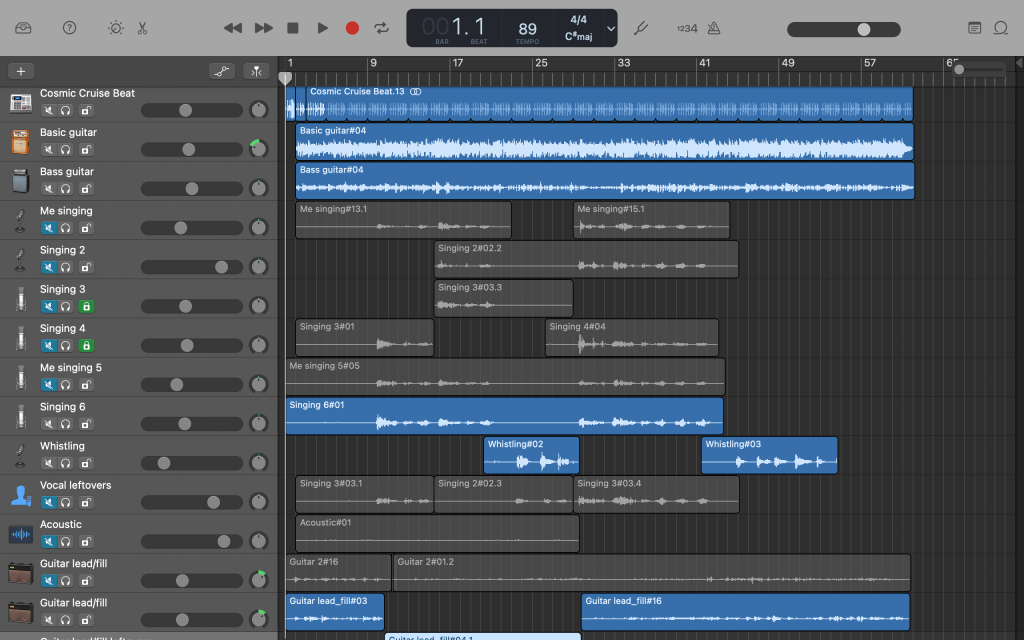
Task: Add a new track
Action: point(21,71)
